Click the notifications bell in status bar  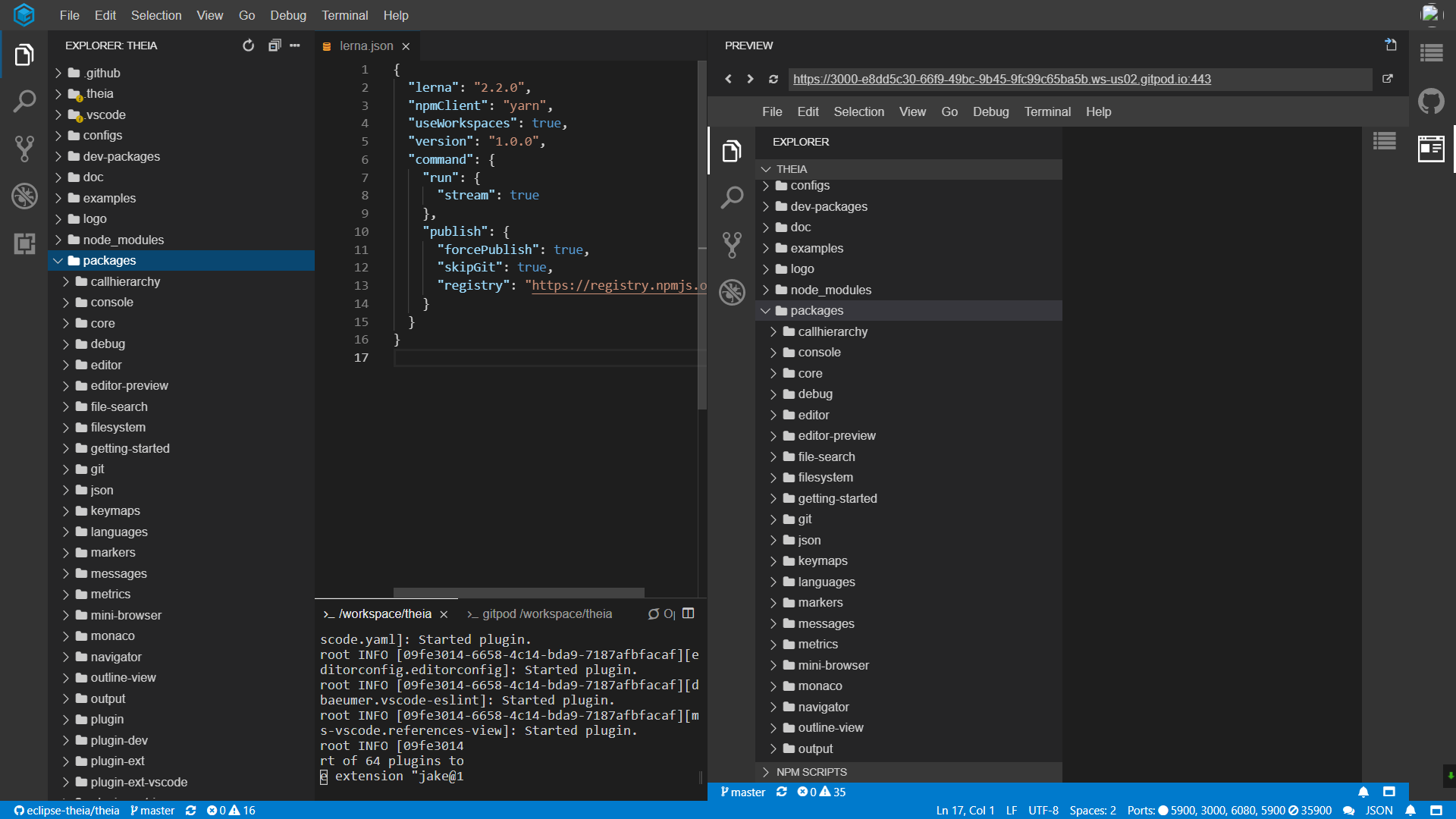coord(1410,810)
